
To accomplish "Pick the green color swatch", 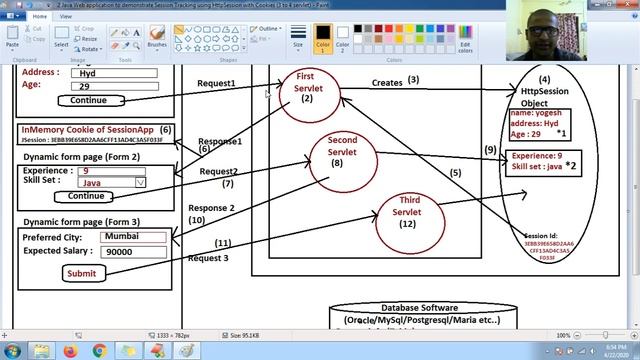I will 420,29.
